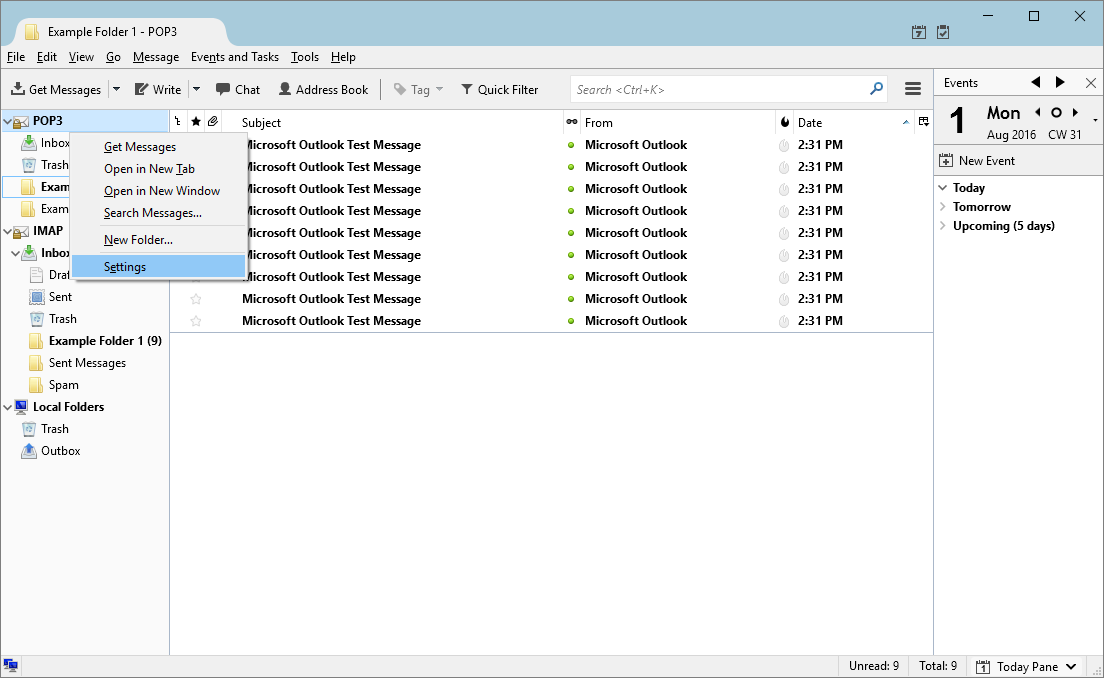Click in the Search input field
This screenshot has width=1104, height=678.
(720, 89)
